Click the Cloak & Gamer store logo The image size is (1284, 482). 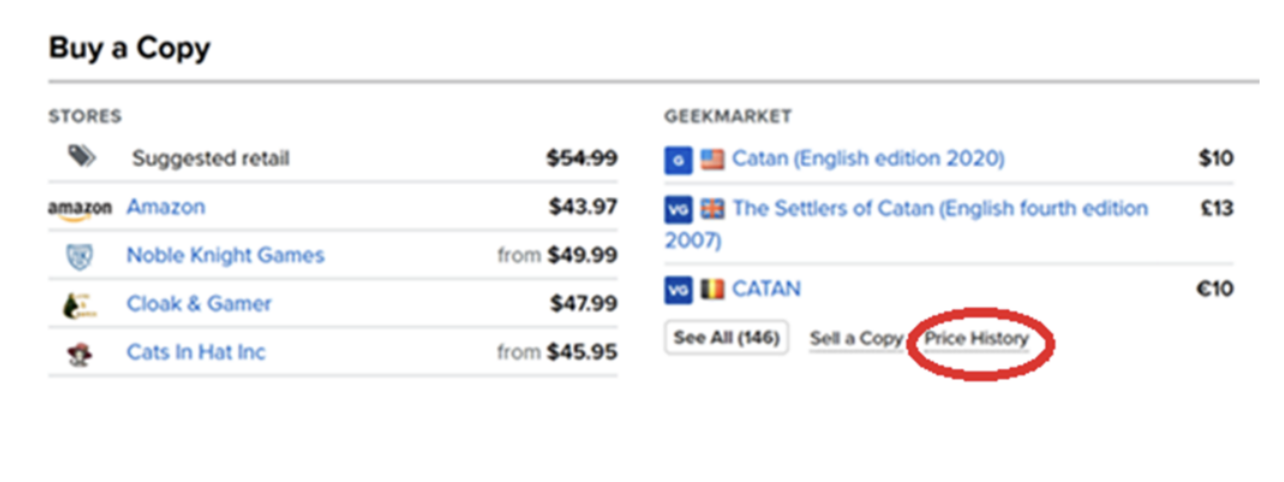coord(79,305)
